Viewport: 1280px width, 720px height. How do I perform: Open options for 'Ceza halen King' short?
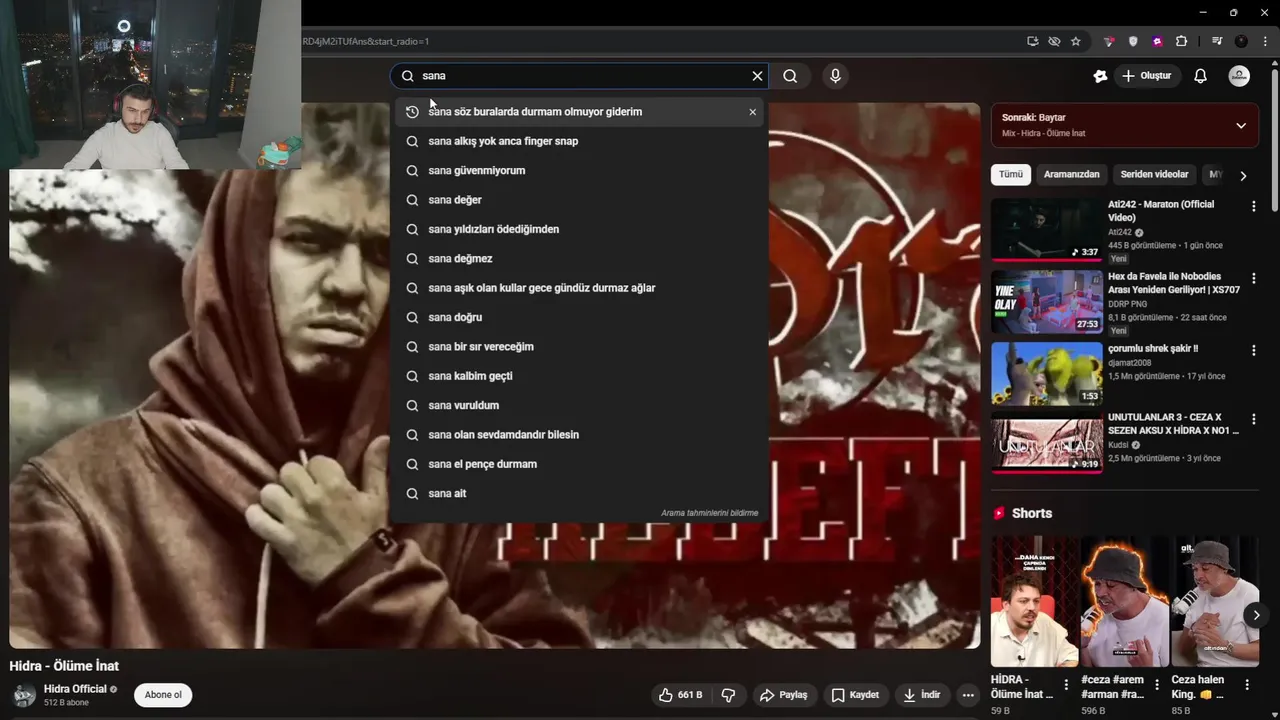click(x=1247, y=685)
